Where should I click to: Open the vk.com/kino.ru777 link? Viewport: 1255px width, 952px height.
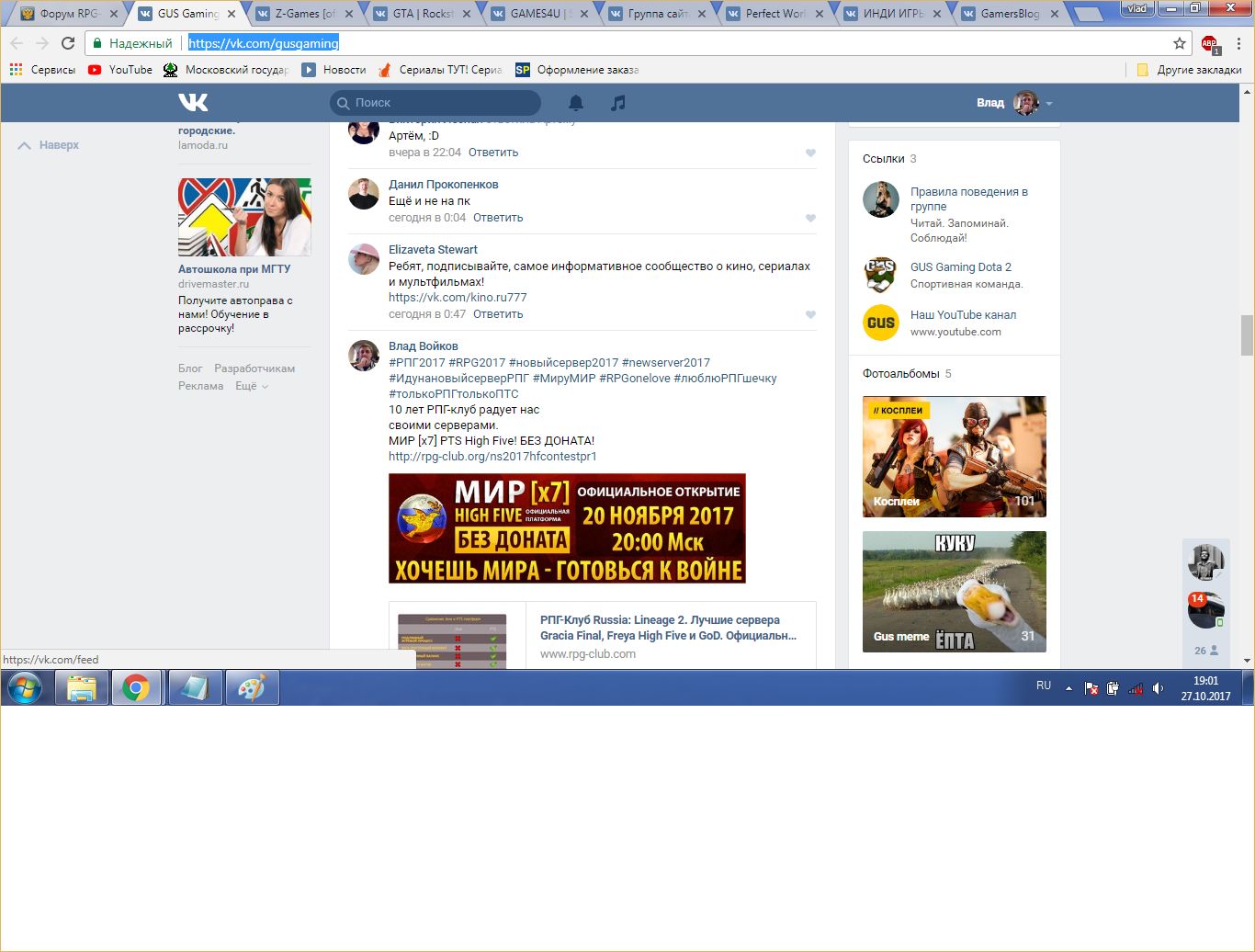tap(458, 298)
